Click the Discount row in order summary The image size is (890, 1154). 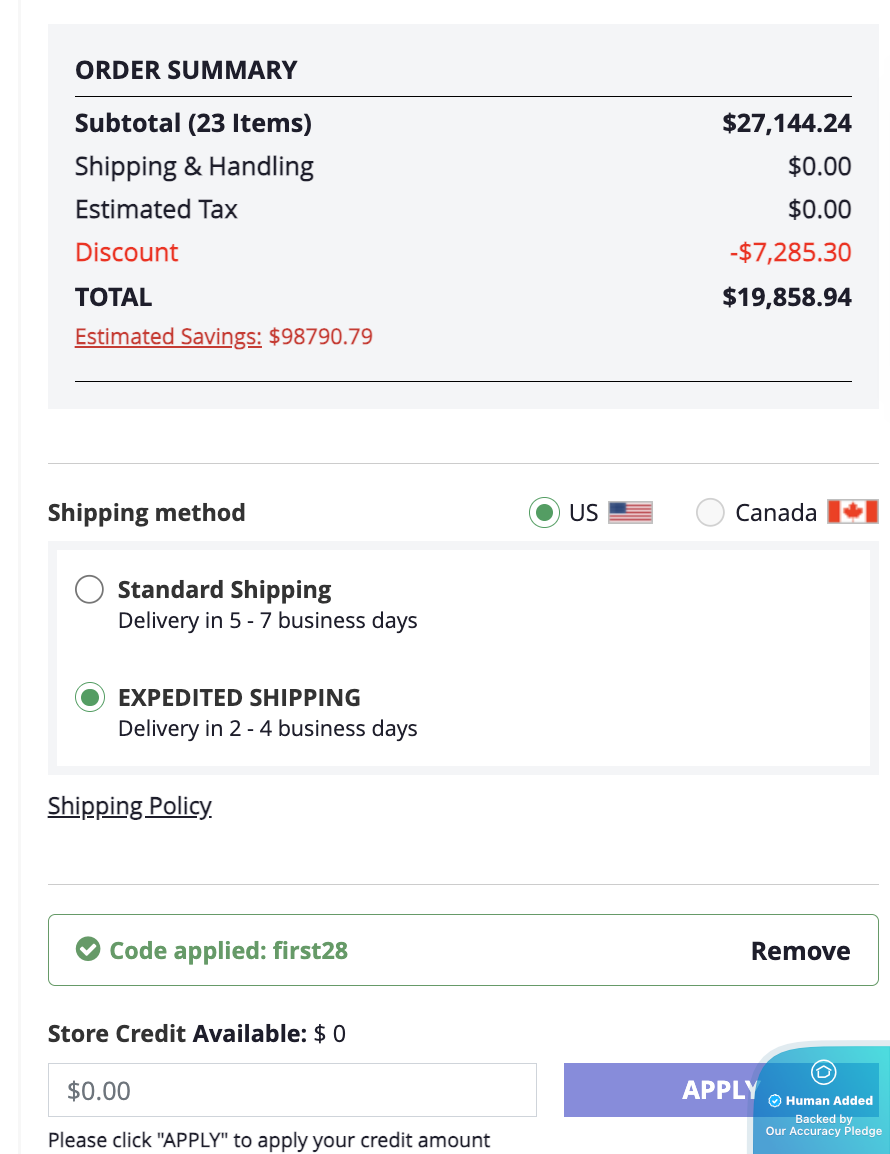126,252
